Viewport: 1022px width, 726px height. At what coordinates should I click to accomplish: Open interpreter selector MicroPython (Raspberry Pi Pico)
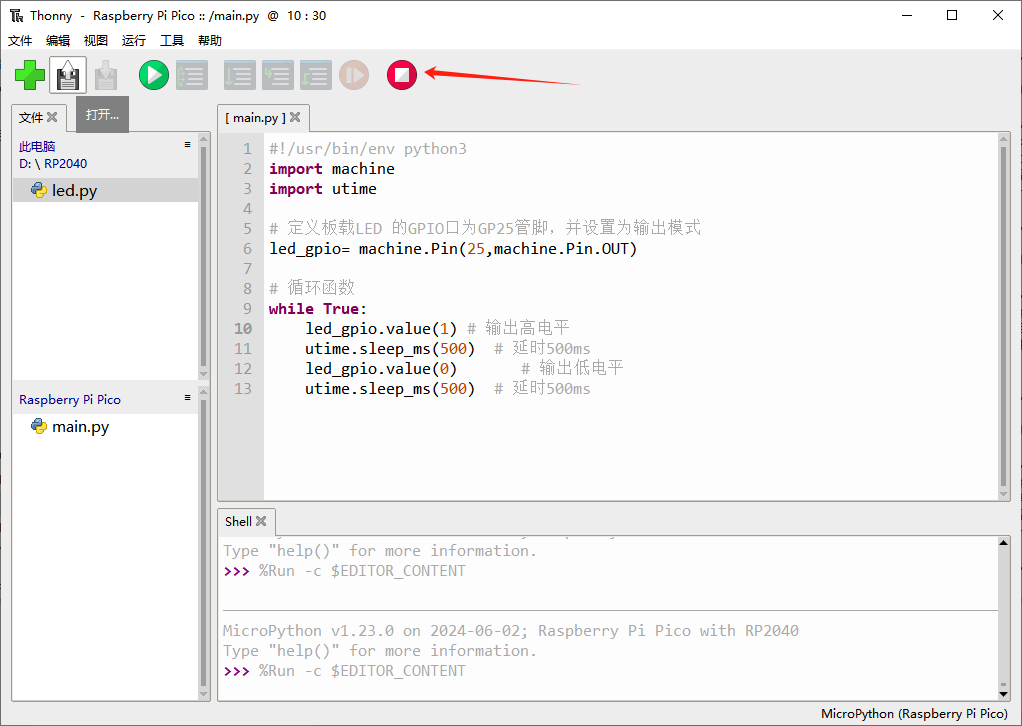[x=914, y=714]
